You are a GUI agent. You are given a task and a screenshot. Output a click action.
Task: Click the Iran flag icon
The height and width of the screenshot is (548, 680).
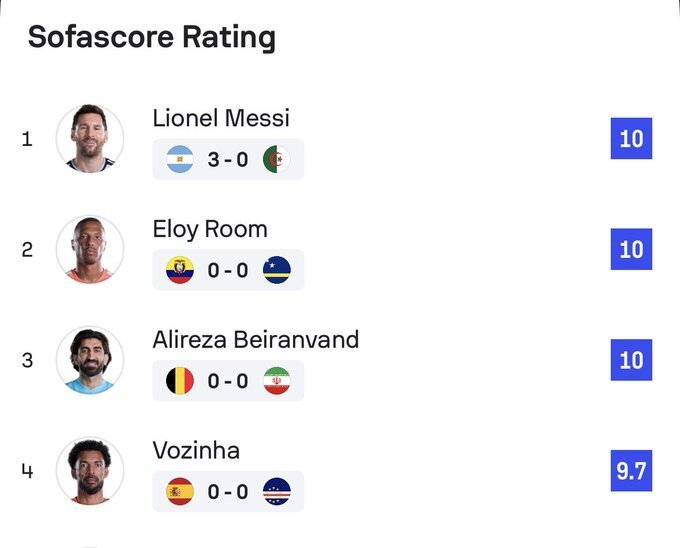[277, 381]
